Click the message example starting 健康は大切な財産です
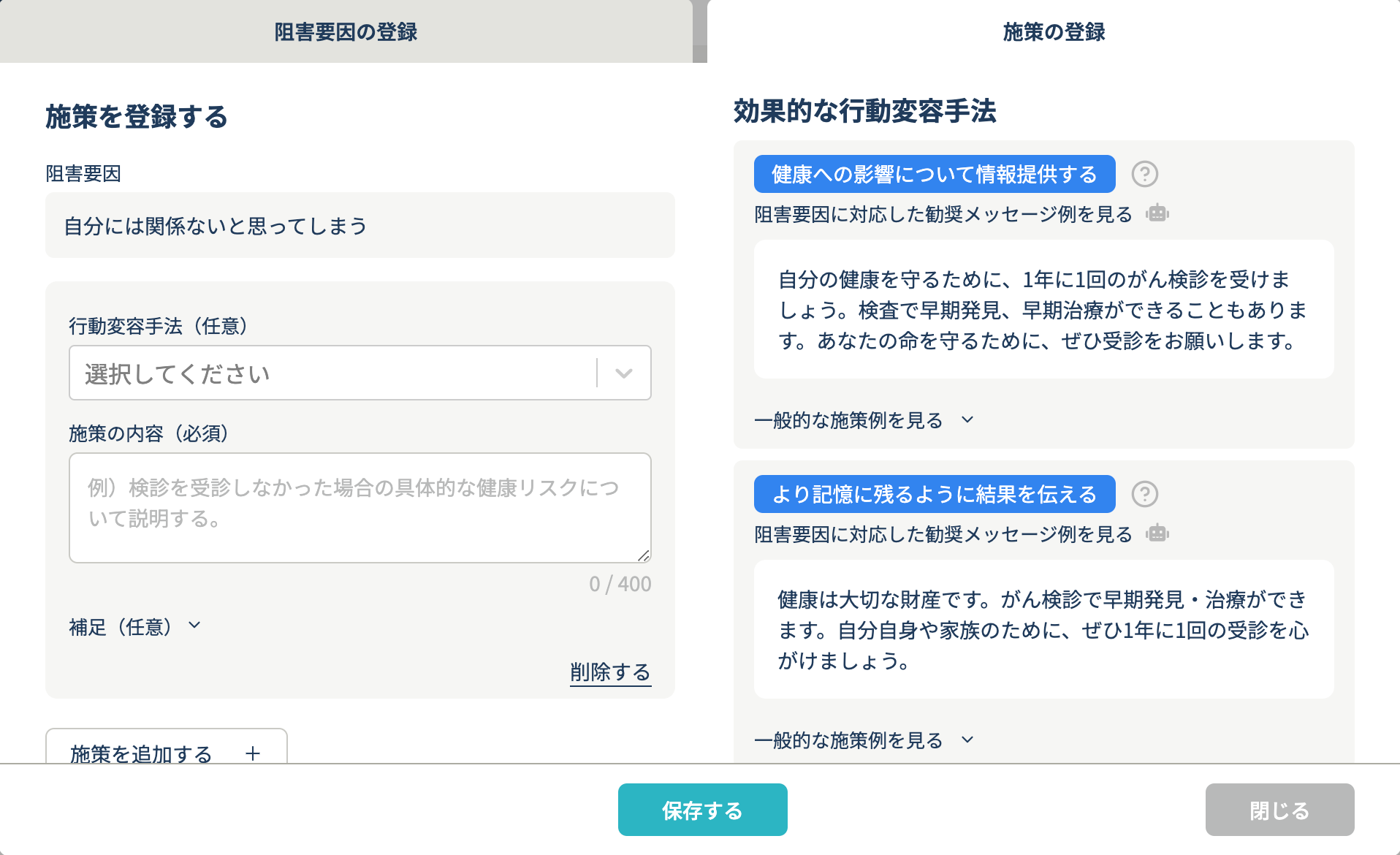The height and width of the screenshot is (855, 1400). pos(1043,630)
